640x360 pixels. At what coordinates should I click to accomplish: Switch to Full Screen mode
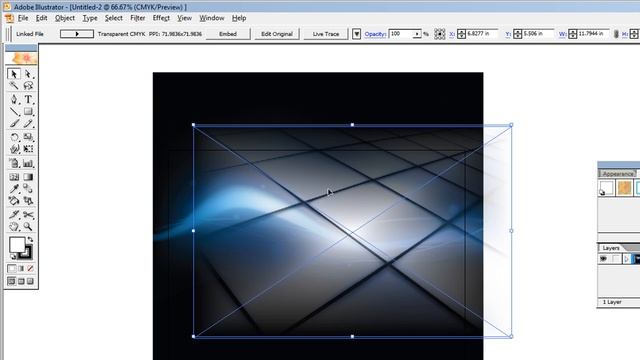pyautogui.click(x=30, y=281)
